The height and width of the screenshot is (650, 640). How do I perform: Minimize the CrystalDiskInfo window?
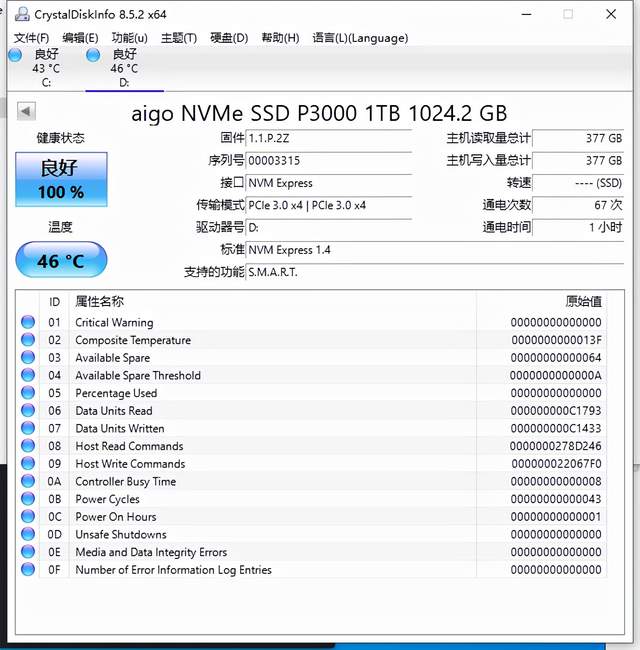(x=526, y=14)
